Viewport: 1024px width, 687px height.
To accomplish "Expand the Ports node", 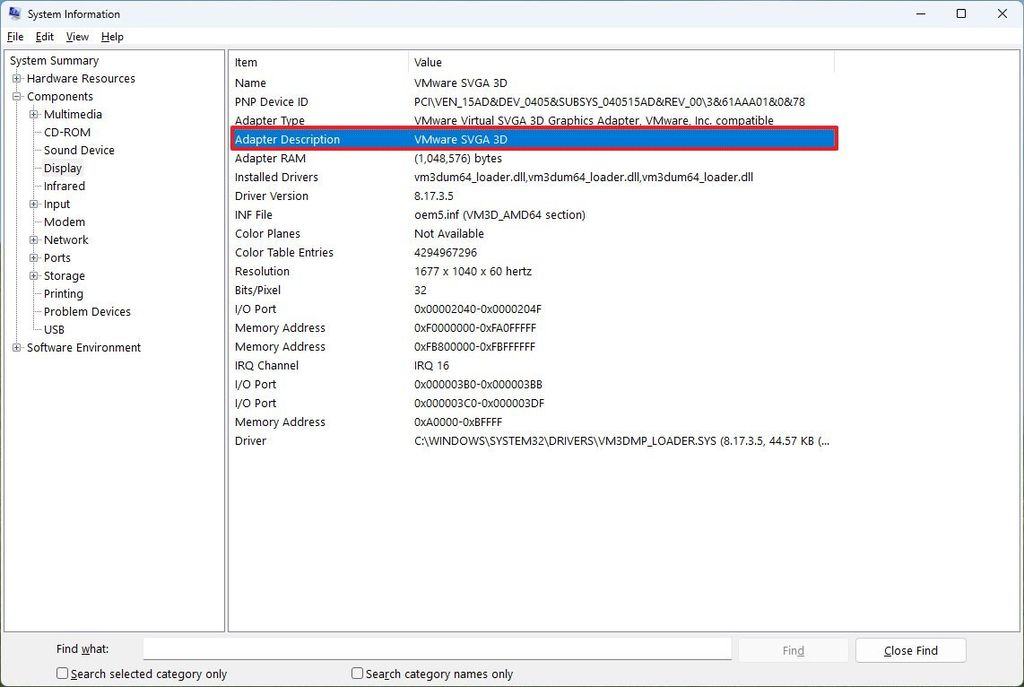I will 34,258.
